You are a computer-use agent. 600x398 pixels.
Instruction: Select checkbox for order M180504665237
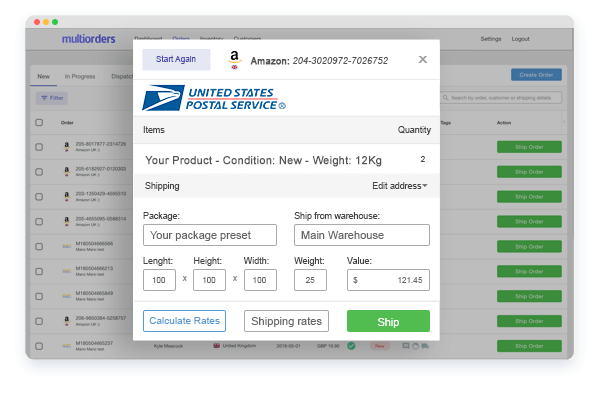tap(39, 346)
